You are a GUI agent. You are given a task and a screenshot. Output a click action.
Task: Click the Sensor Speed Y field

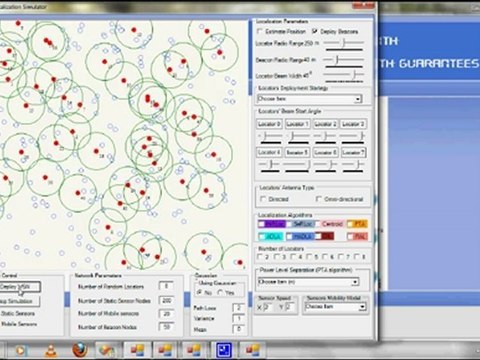coord(291,307)
